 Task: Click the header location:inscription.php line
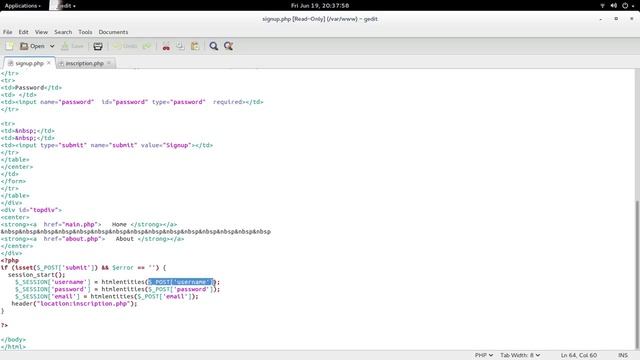[x=74, y=304]
